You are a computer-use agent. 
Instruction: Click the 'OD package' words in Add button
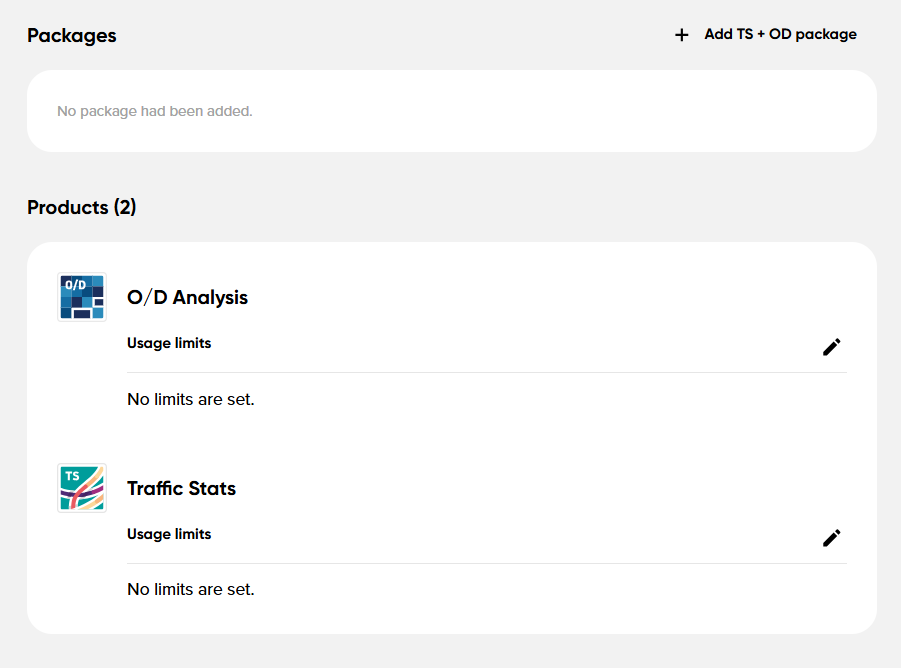coord(813,34)
